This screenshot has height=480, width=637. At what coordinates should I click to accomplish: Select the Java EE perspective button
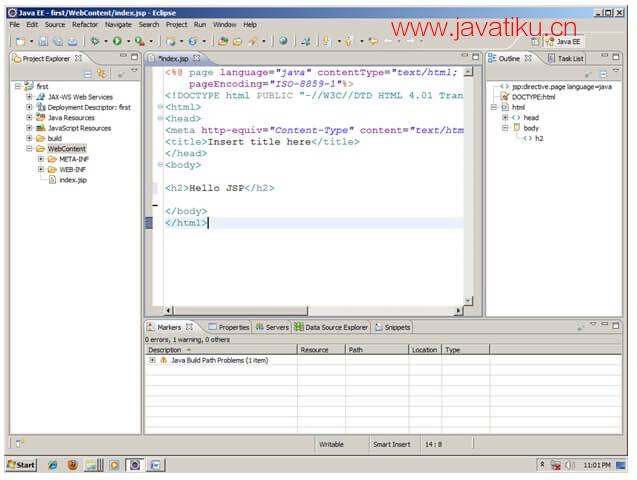[564, 41]
